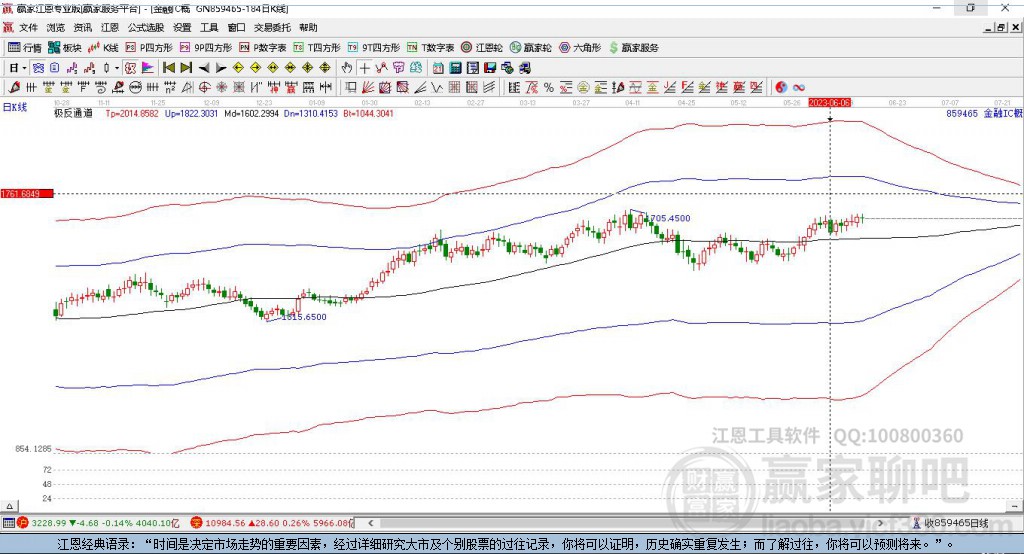Open the 公式选股 menu
This screenshot has height=554, width=1024.
(146, 27)
